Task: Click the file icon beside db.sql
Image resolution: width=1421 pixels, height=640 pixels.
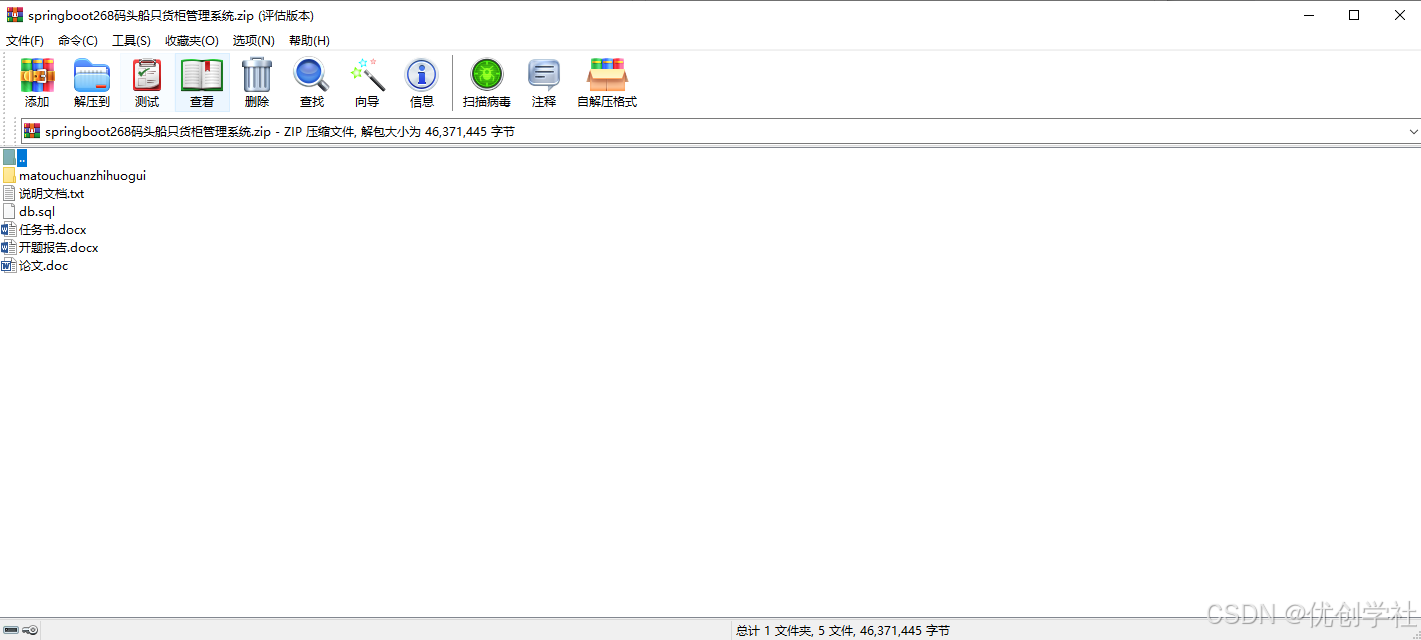Action: click(9, 211)
